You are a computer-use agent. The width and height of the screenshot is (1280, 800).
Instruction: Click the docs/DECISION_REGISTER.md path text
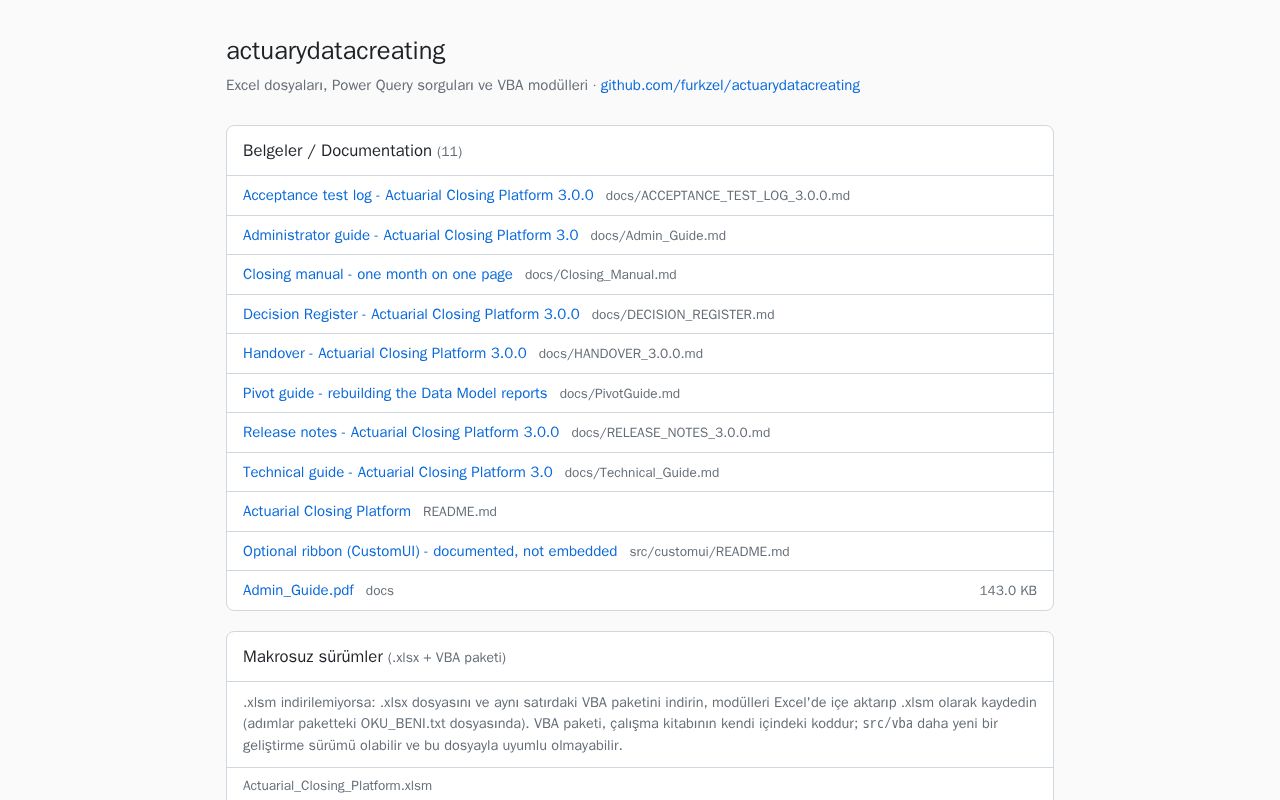click(x=683, y=315)
